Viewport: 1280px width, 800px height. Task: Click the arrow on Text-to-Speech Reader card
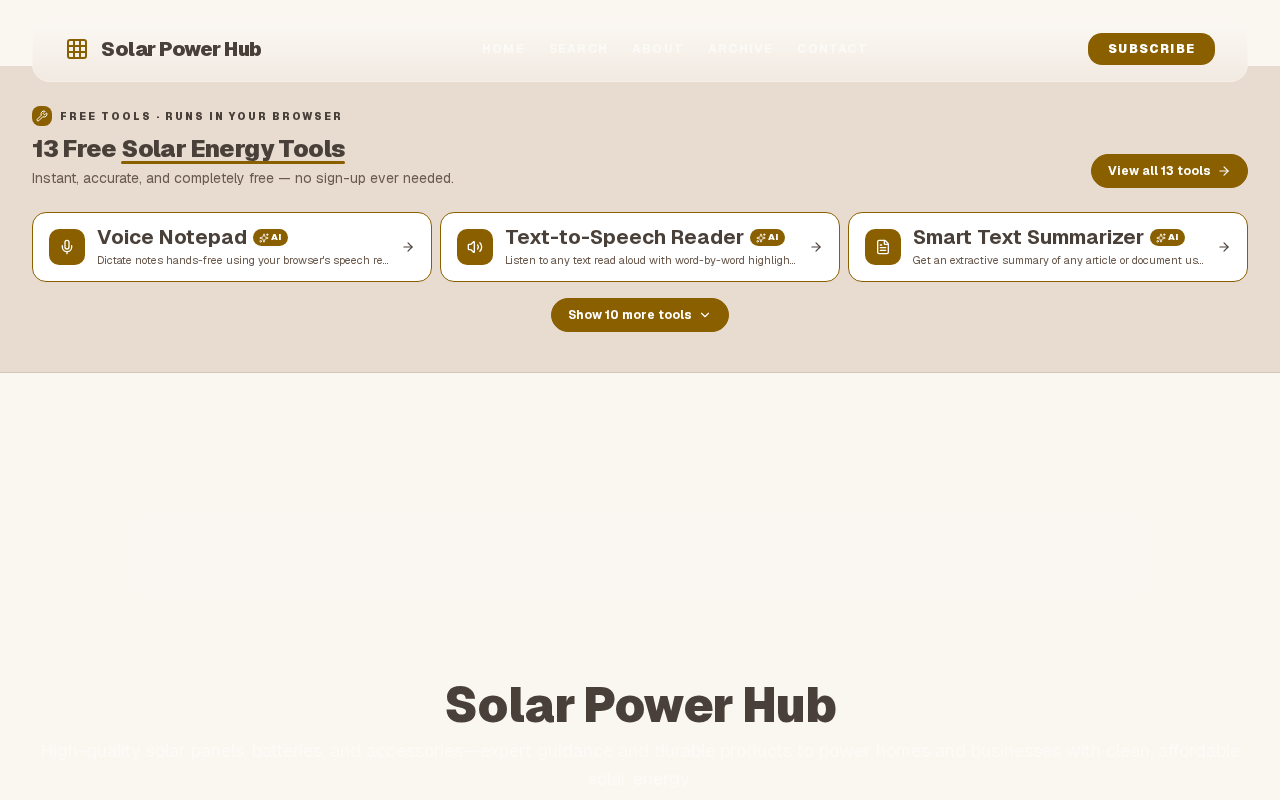coord(816,247)
